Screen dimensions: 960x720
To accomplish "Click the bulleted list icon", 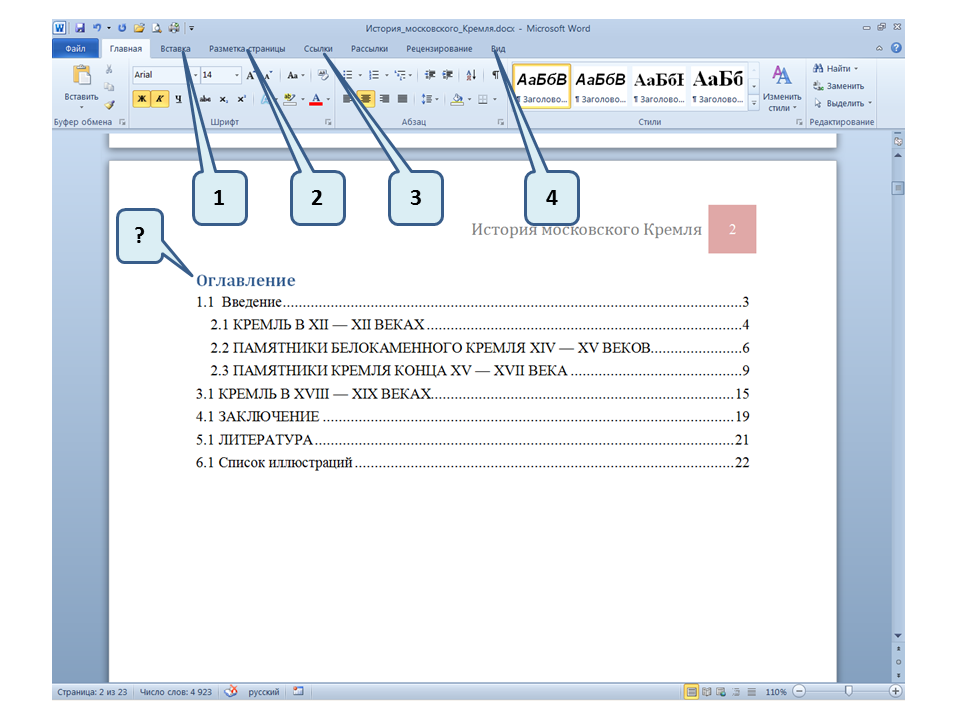I will click(348, 75).
